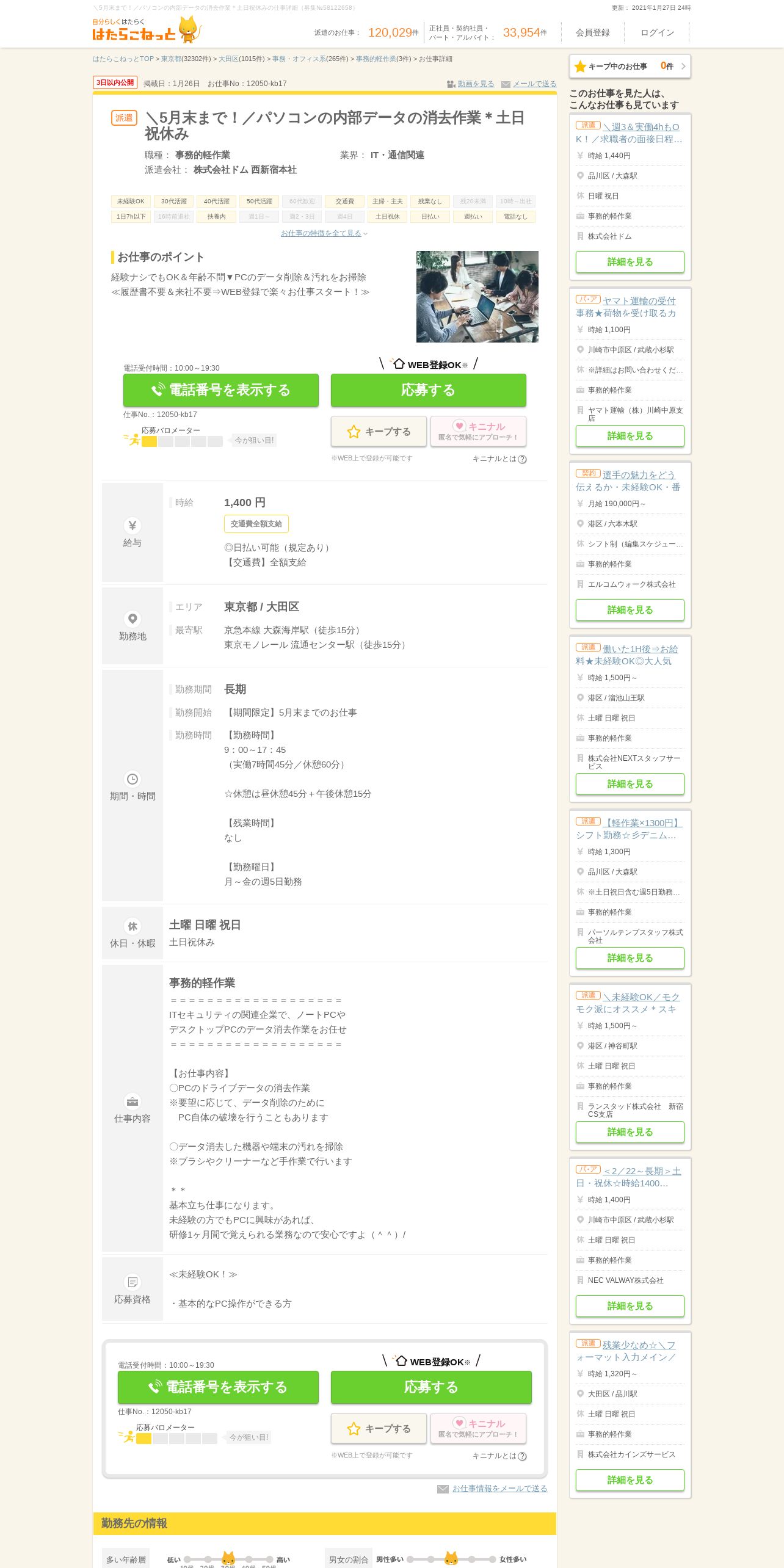This screenshot has width=784, height=1568.
Task: Open top キニナルとは help icon
Action: [x=522, y=459]
